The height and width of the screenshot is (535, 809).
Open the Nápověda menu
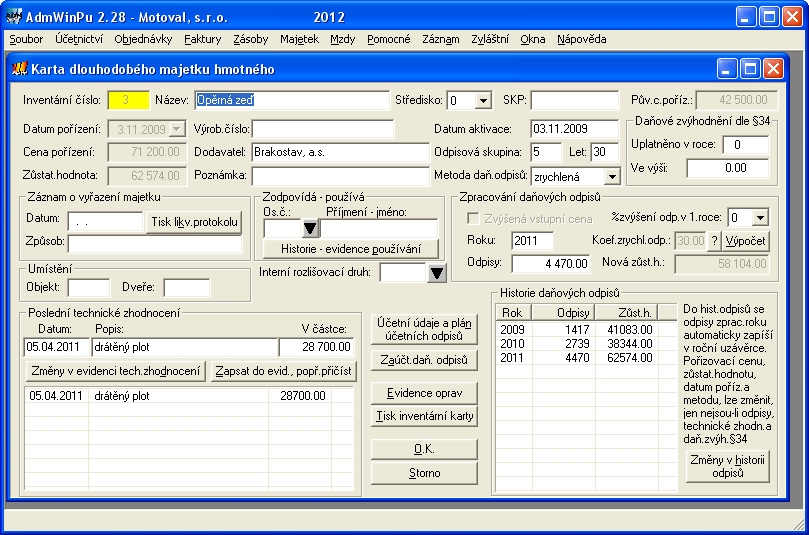[x=581, y=39]
